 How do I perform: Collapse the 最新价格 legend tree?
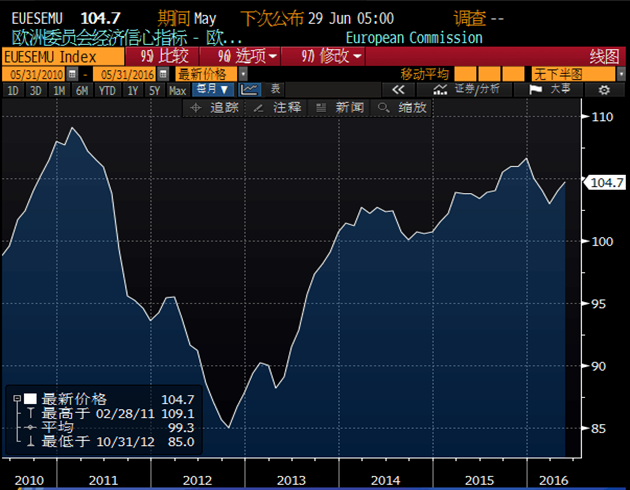point(17,398)
